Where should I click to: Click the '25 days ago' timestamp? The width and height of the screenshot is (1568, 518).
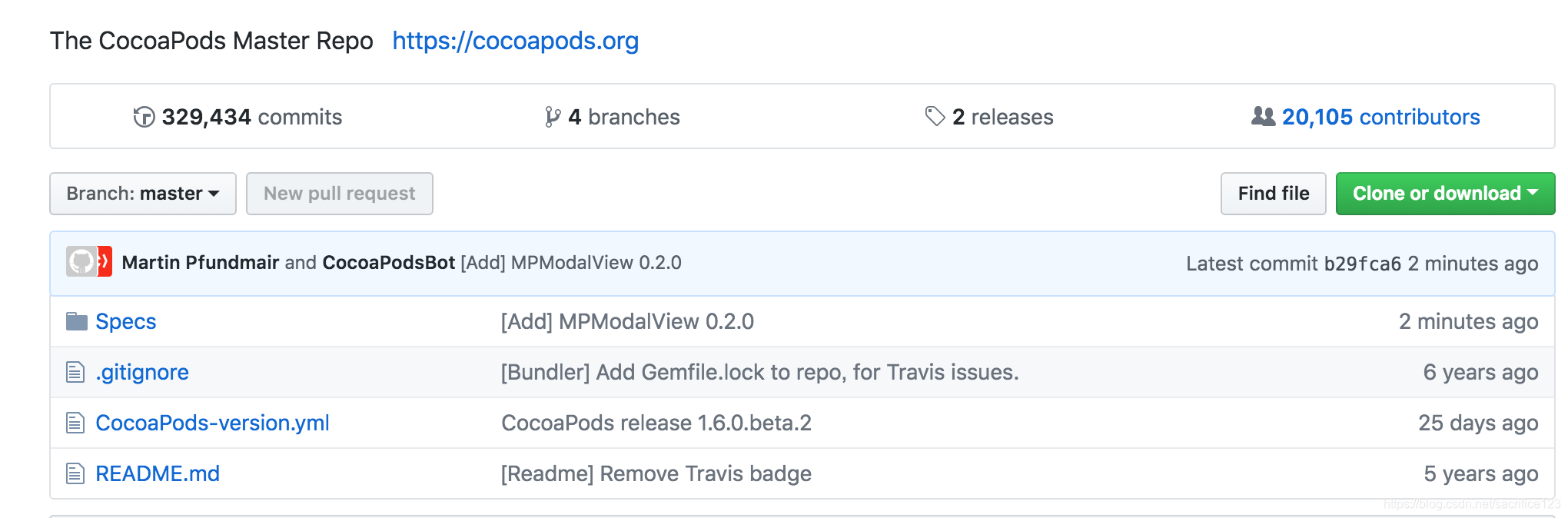tap(1478, 423)
